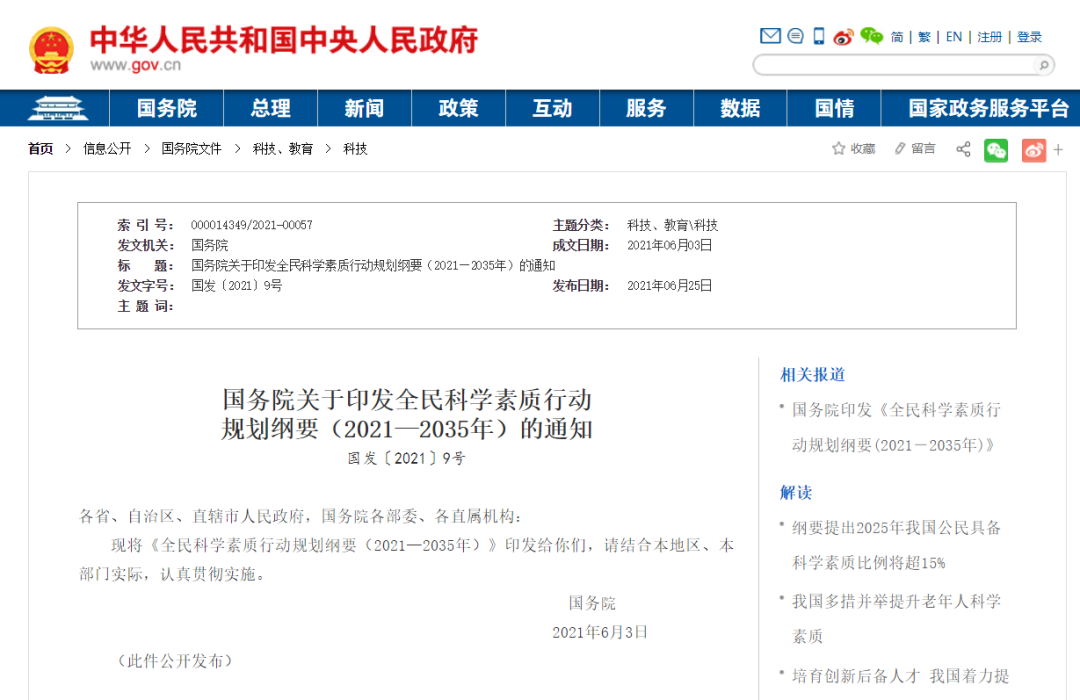
Task: Click the share icon beside 留言
Action: tap(963, 149)
